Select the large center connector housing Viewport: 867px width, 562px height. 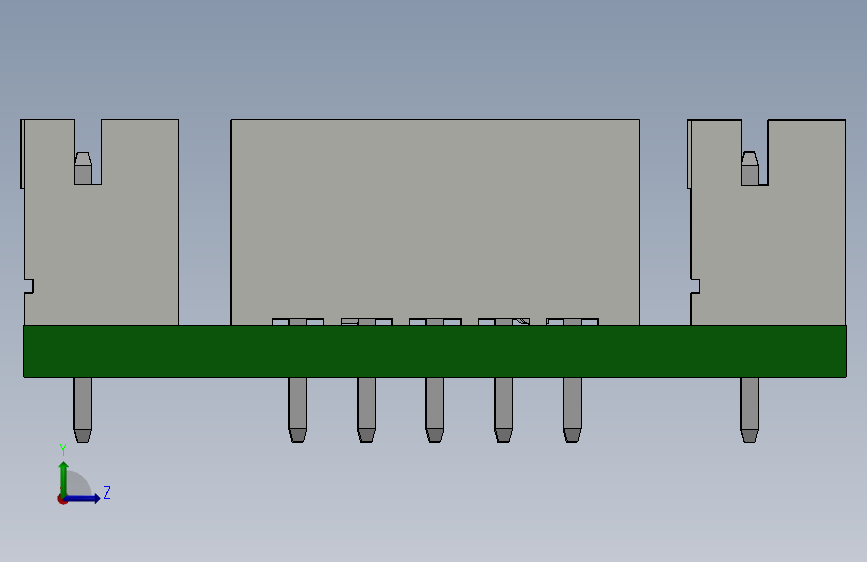coord(435,222)
